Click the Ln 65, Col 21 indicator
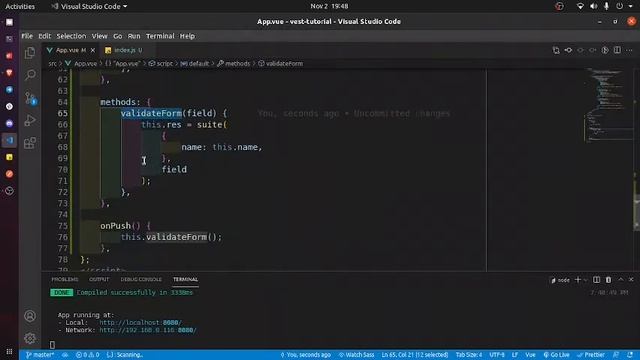640x360 pixels. (x=415, y=355)
